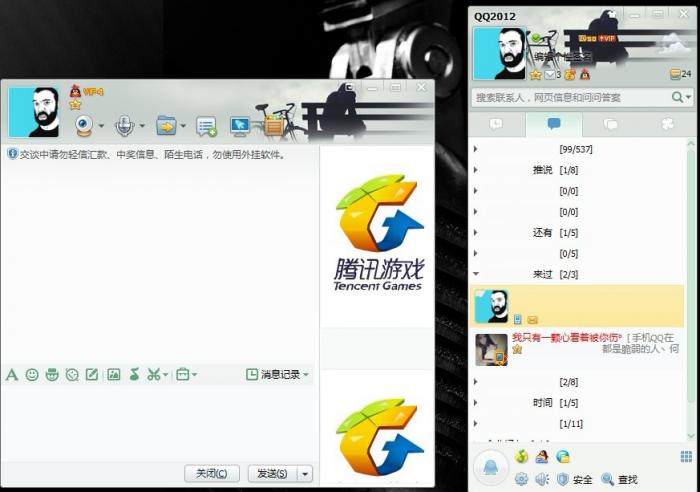Open the QQ penguin main menu button
Image resolution: width=700 pixels, height=492 pixels.
490,467
